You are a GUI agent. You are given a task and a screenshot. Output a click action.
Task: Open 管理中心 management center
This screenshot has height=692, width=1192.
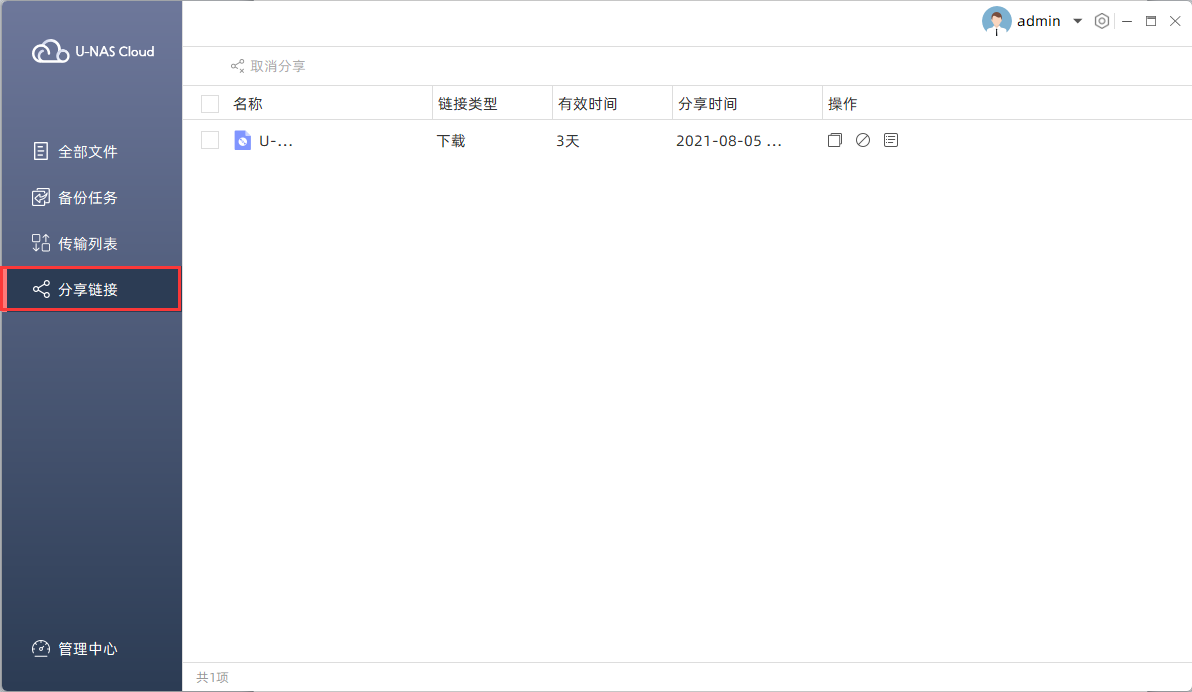pyautogui.click(x=91, y=649)
